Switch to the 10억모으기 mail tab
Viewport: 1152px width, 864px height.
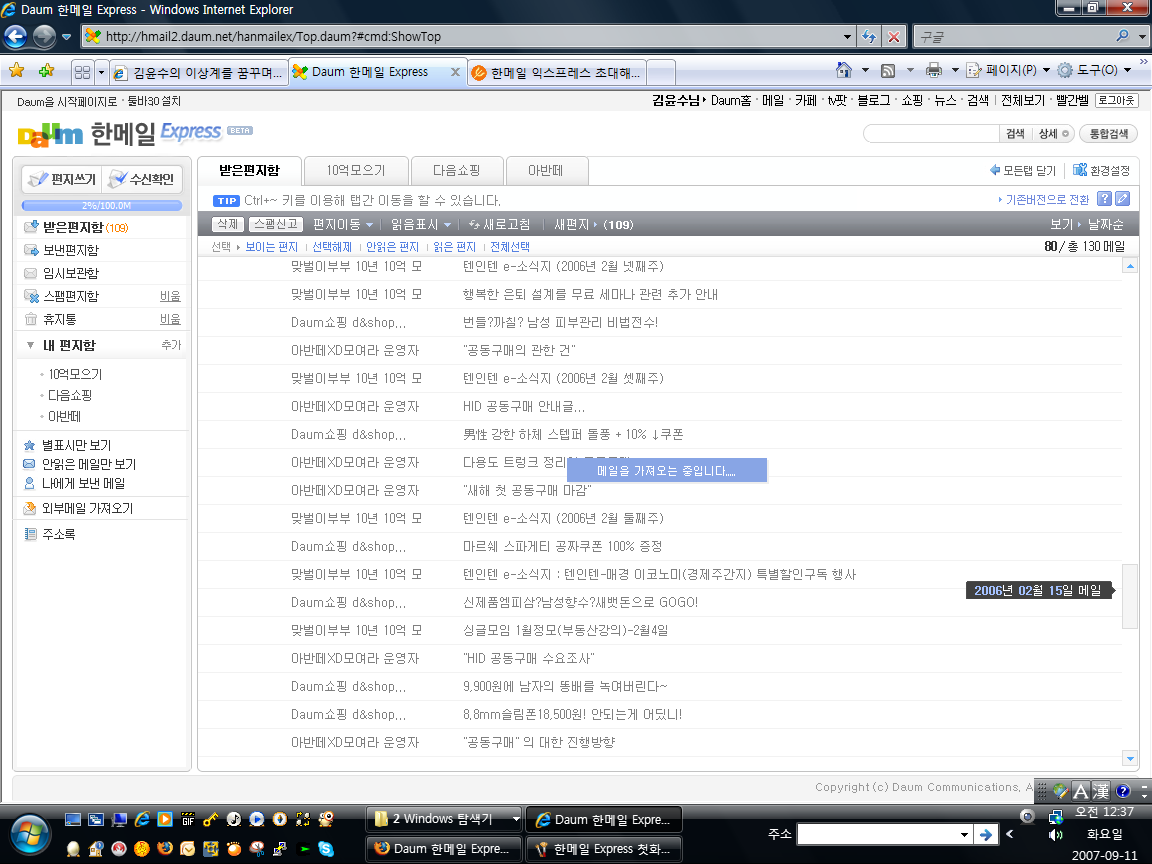(x=356, y=170)
